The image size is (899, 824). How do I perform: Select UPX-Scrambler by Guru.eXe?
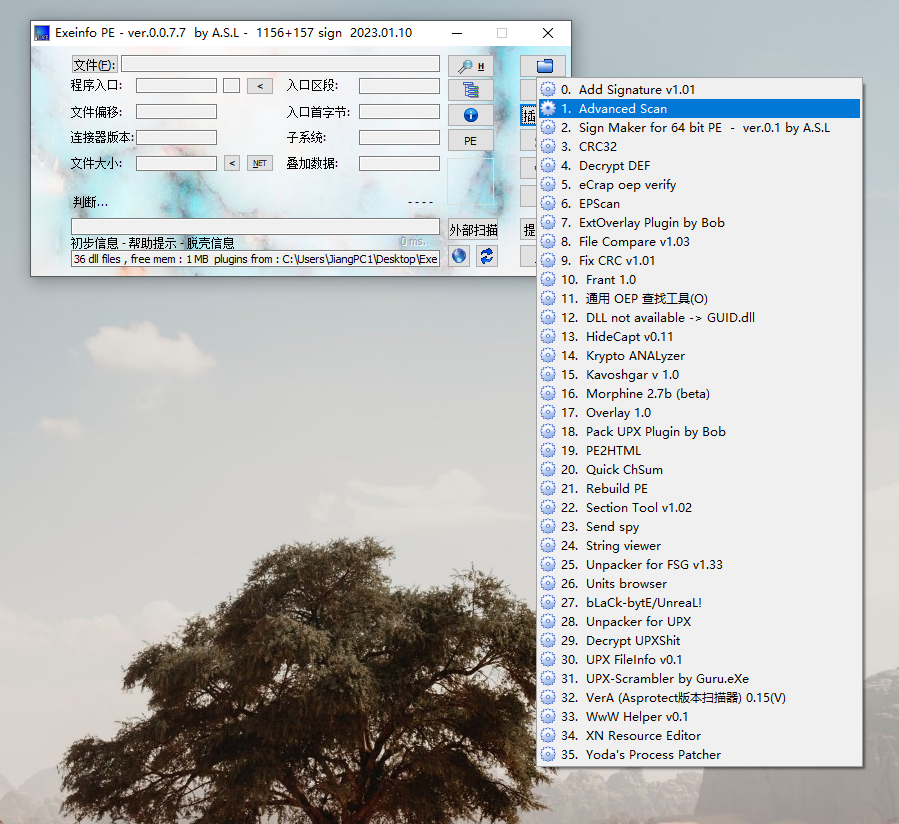point(699,678)
